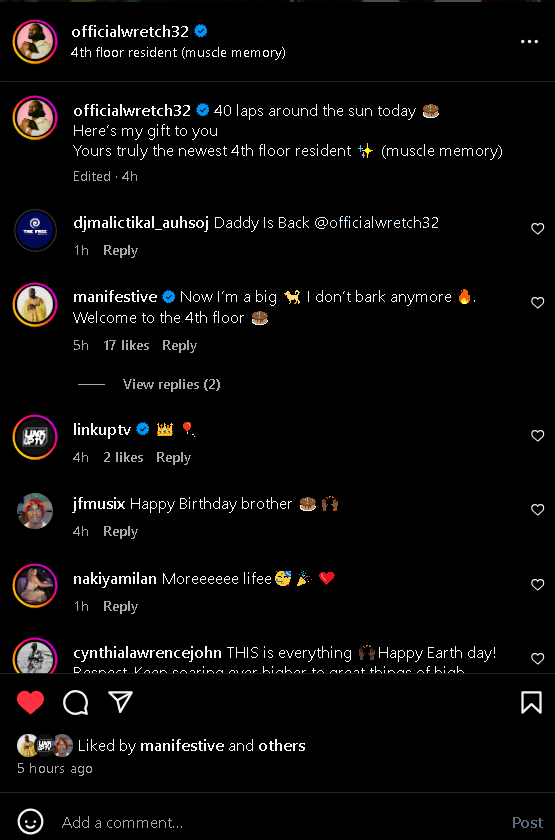The width and height of the screenshot is (555, 840).
Task: Share post via paper plane icon
Action: (x=121, y=701)
